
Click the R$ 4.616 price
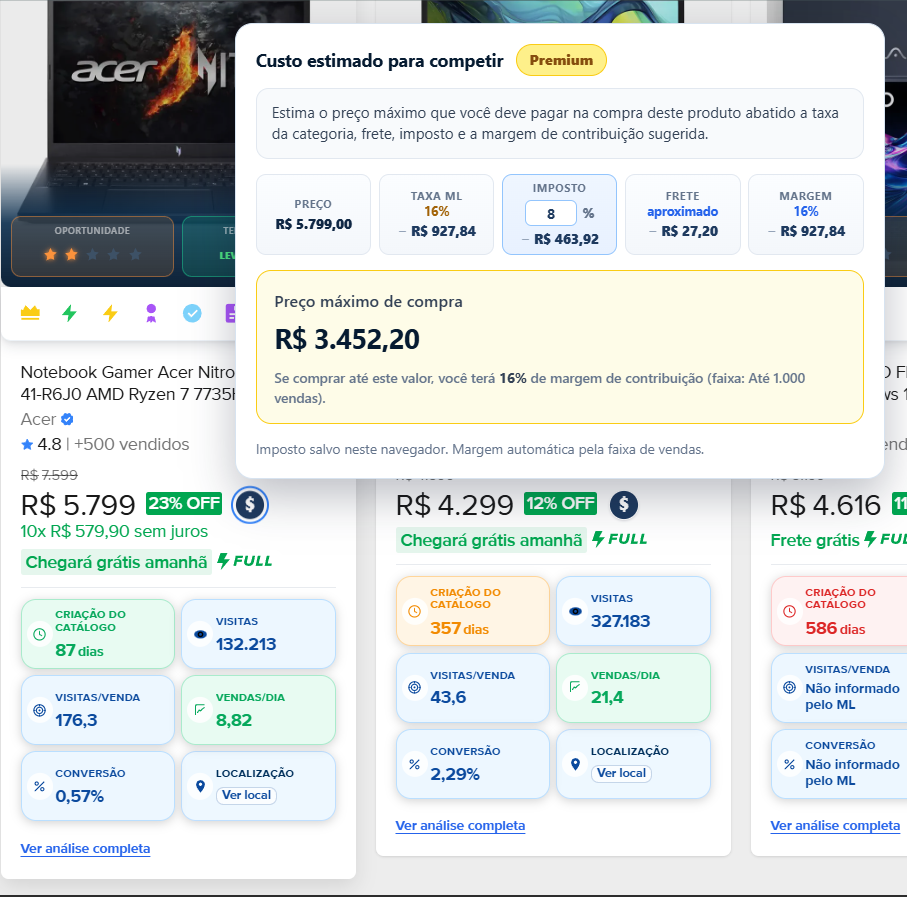pos(825,505)
